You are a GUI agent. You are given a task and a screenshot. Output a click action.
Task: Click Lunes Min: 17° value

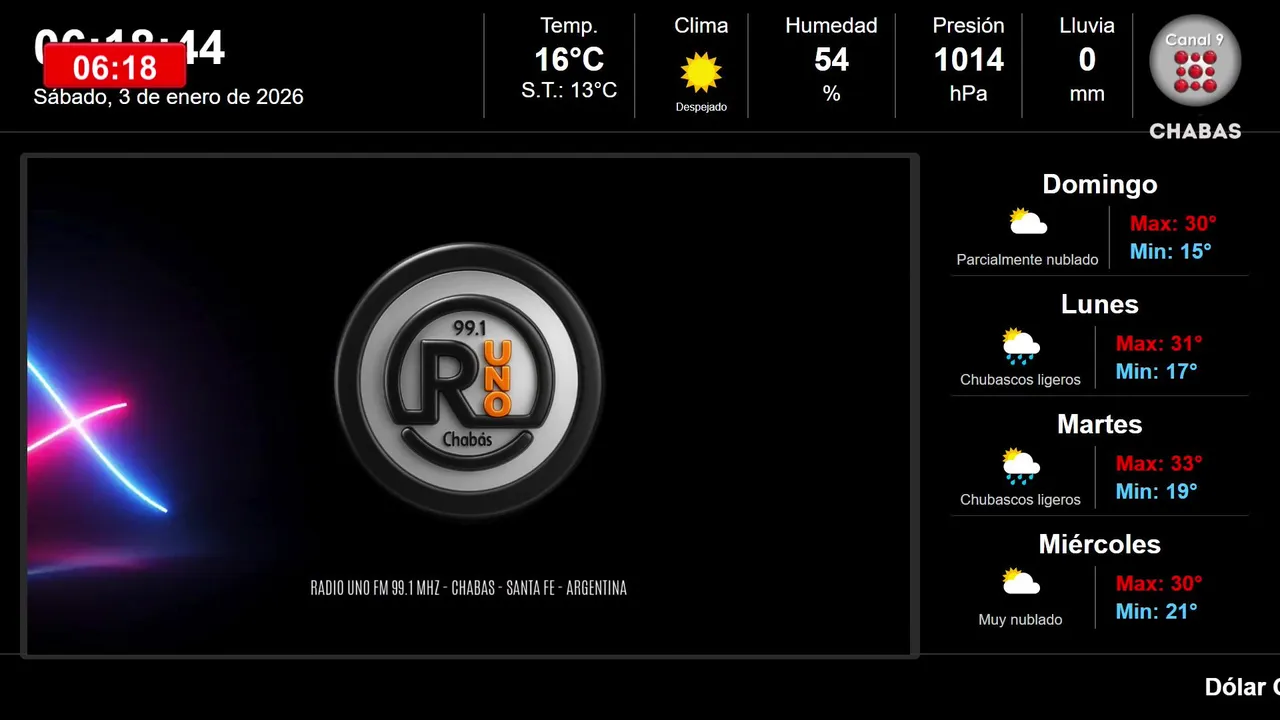pyautogui.click(x=1156, y=371)
